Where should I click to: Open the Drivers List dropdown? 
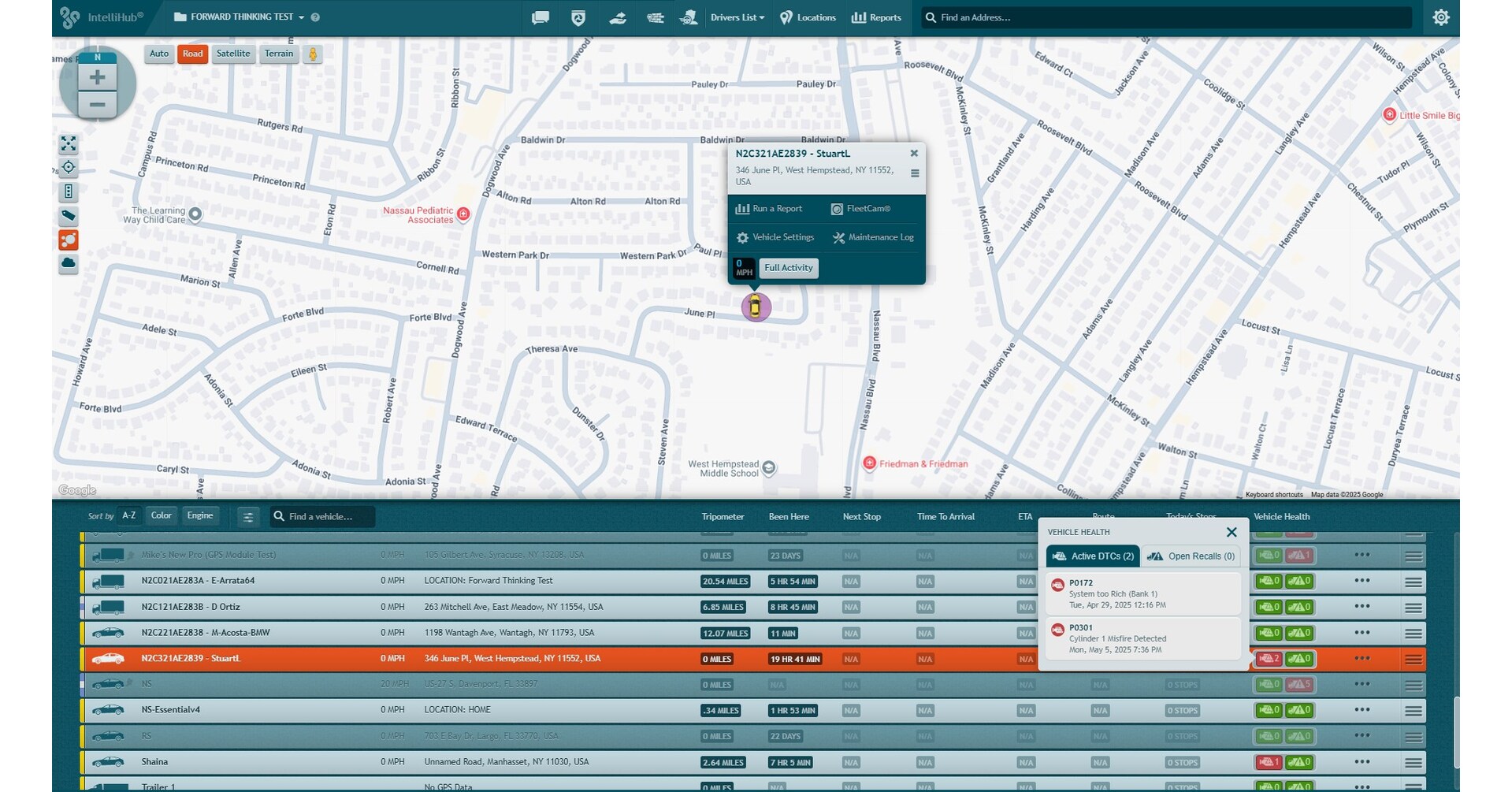pos(736,17)
